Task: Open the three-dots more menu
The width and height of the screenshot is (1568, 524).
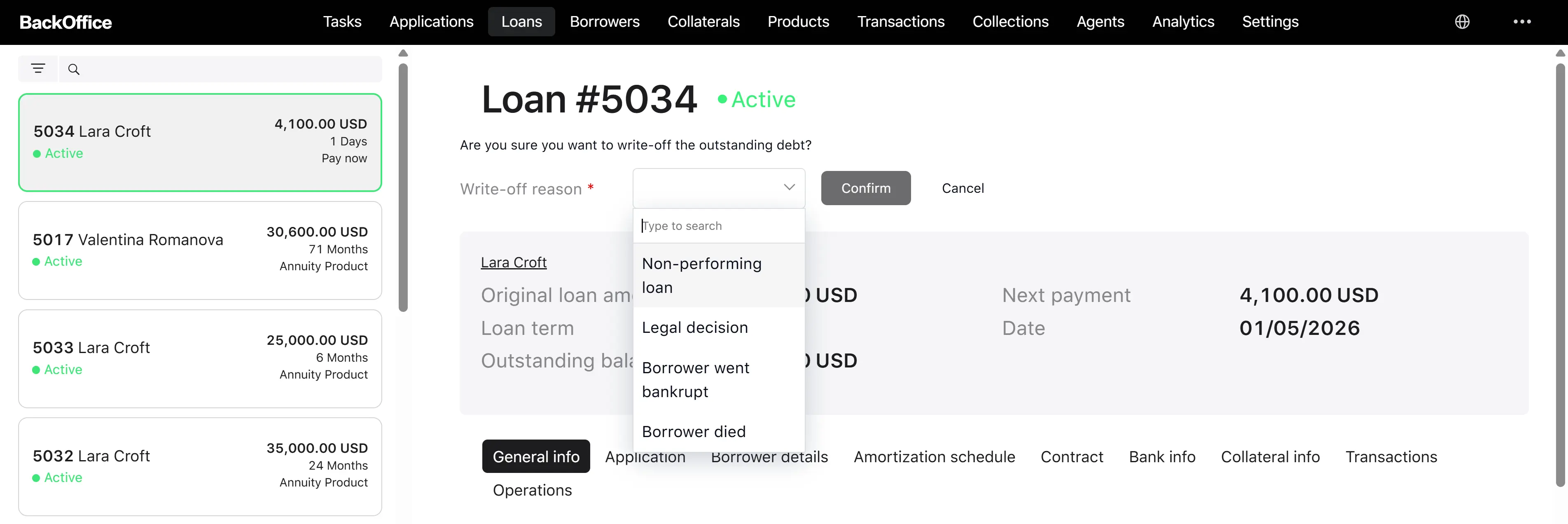Action: 1522,22
